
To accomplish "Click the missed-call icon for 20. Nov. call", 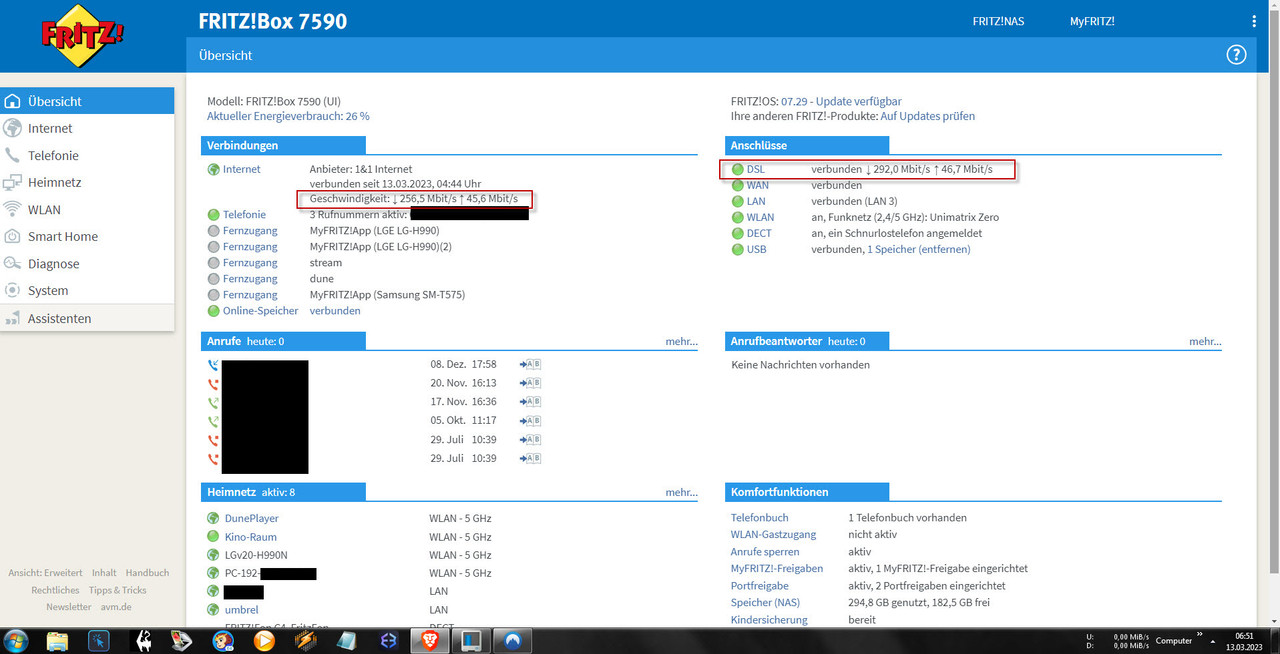I will pos(213,383).
